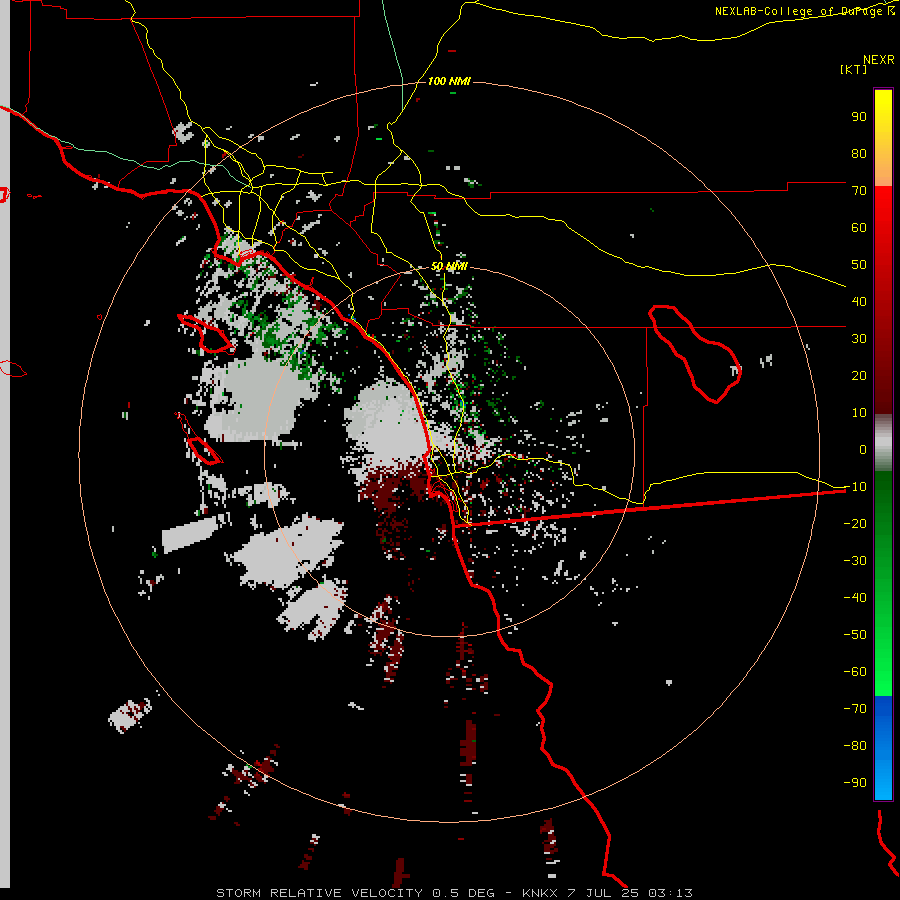This screenshot has height=900, width=900.
Task: Click the gray zero-velocity band on color bar
Action: click(883, 443)
